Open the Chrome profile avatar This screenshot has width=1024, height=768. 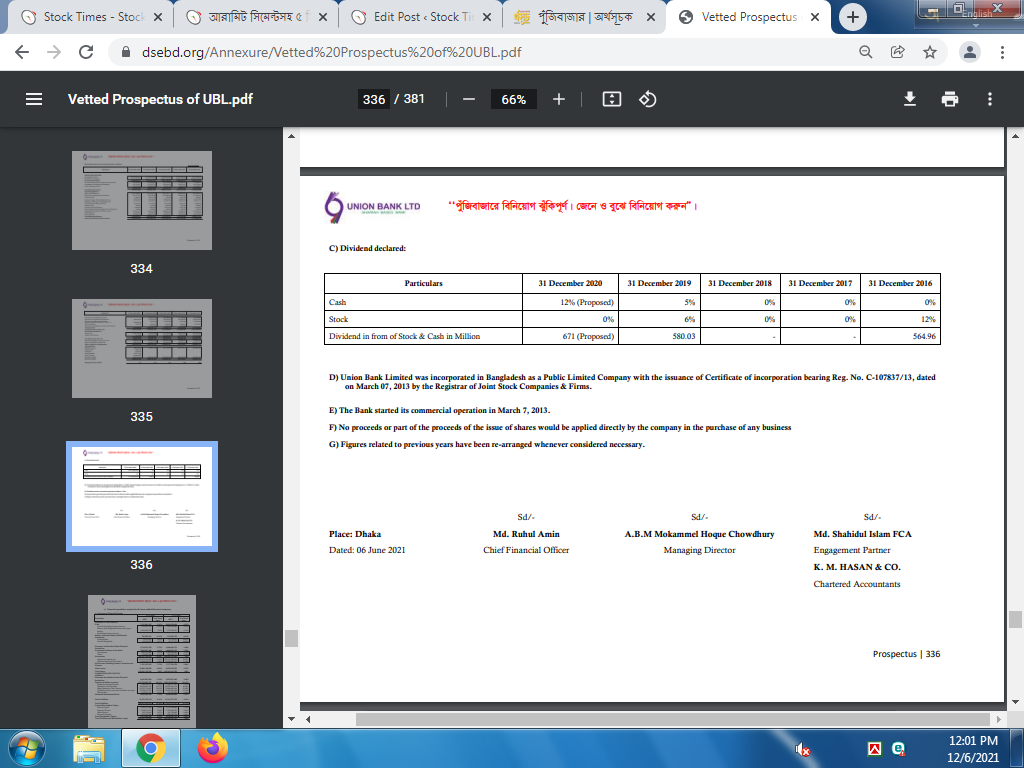(970, 52)
